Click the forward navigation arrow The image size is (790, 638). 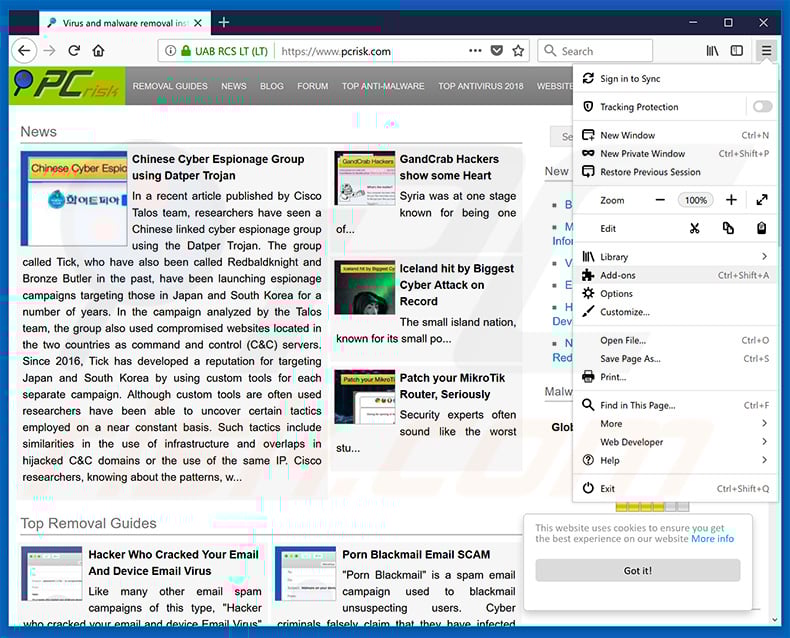pos(49,50)
